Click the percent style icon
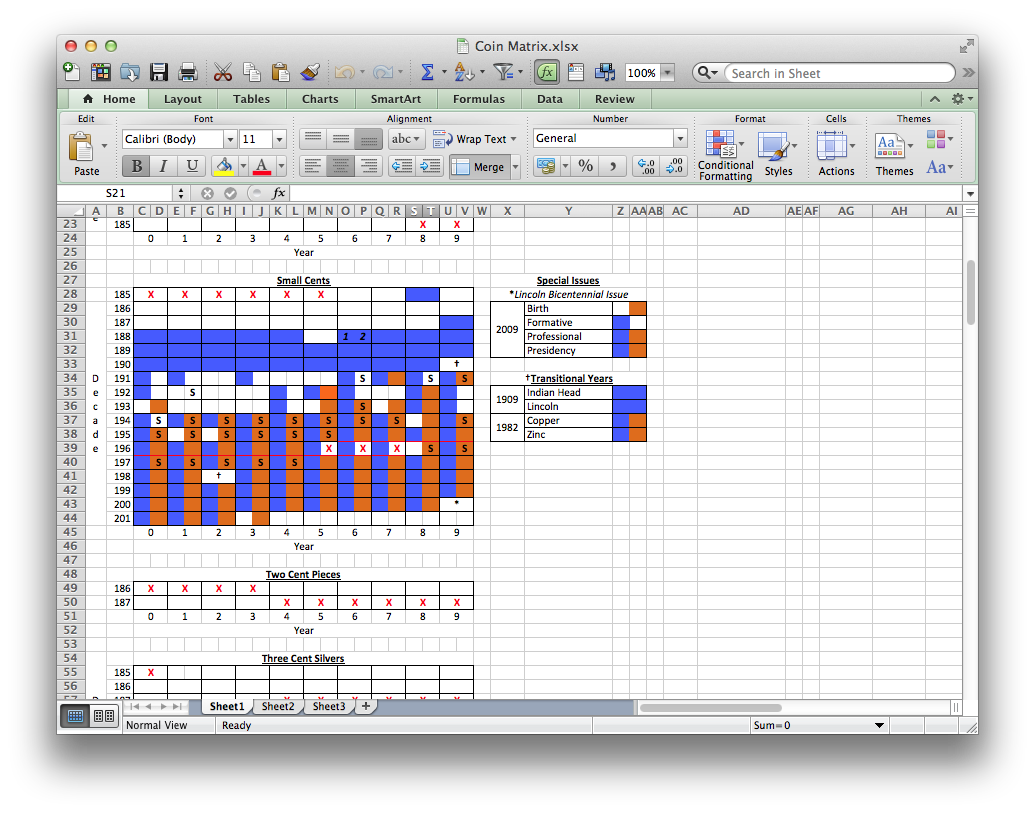 tap(585, 166)
